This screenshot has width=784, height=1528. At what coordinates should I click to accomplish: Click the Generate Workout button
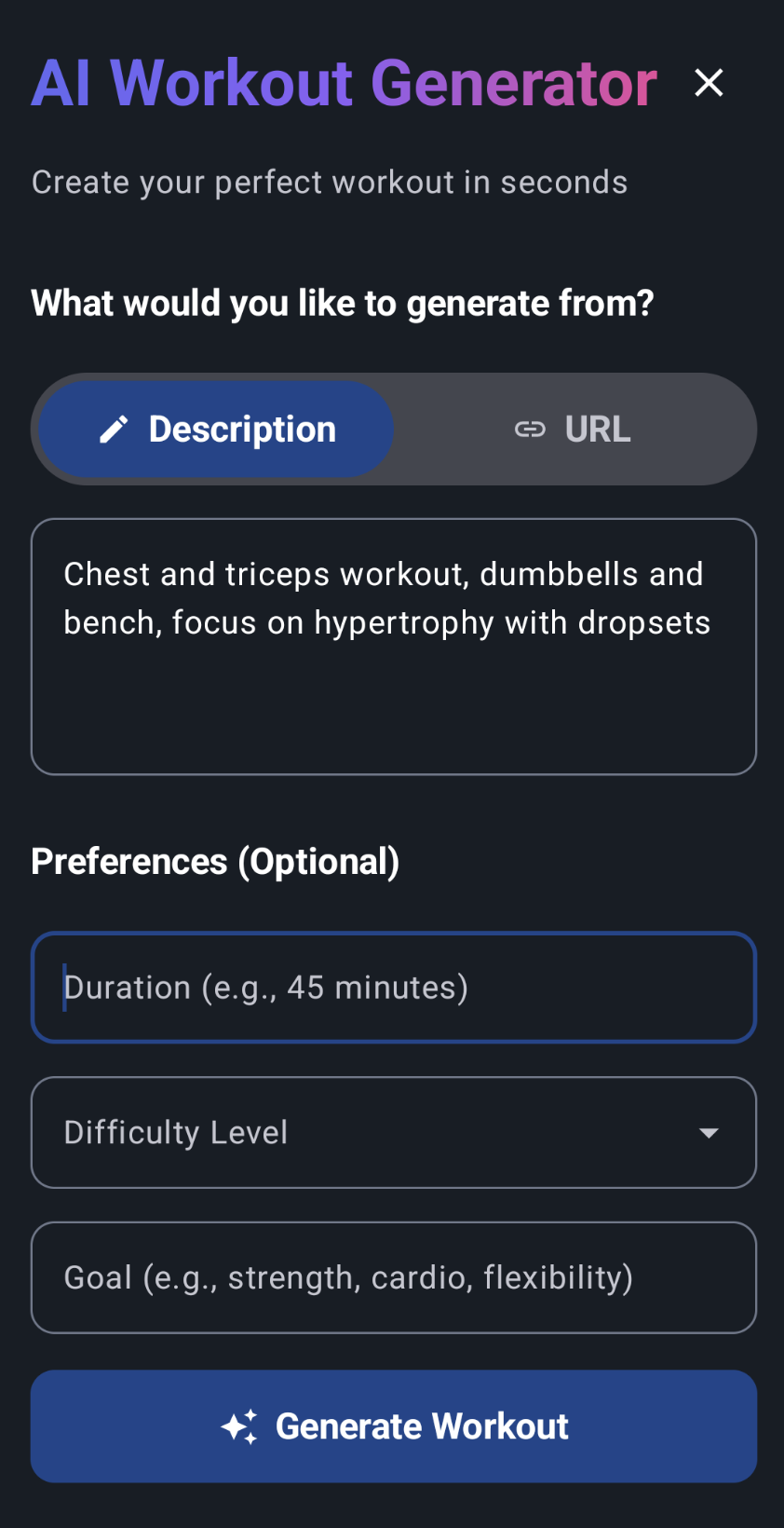click(x=392, y=1426)
